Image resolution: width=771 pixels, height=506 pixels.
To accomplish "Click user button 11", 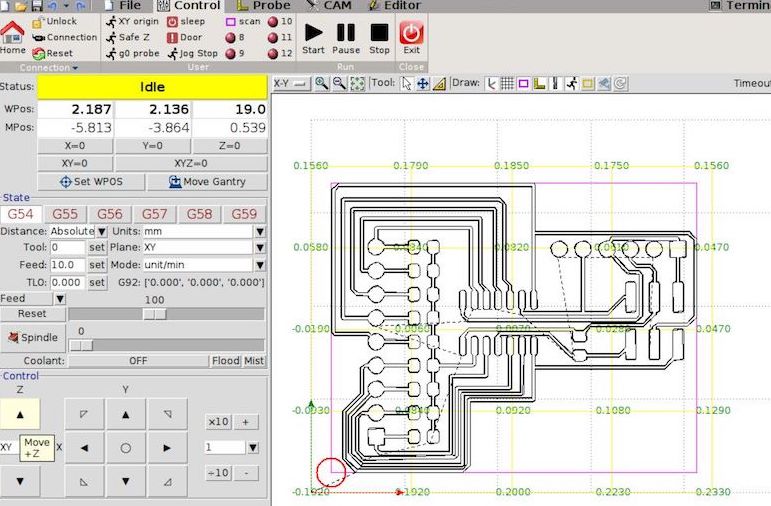I will pyautogui.click(x=280, y=37).
